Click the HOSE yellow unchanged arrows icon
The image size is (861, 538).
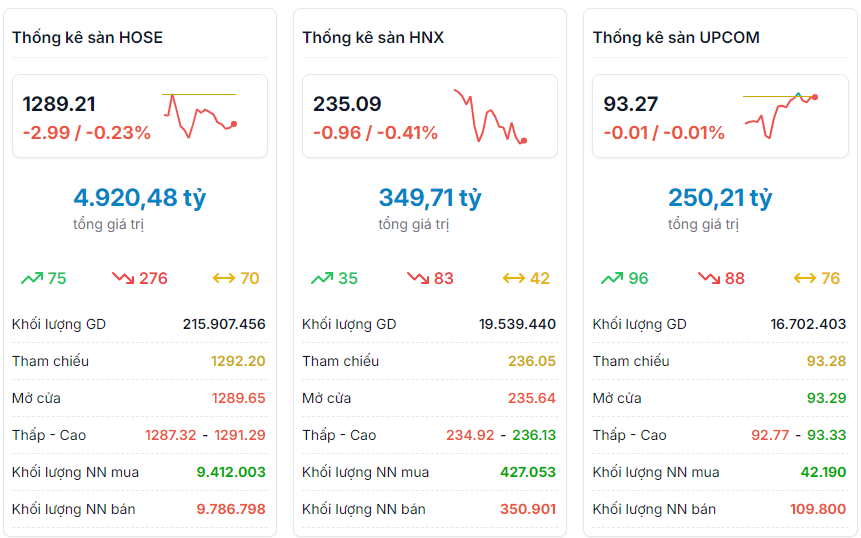point(223,278)
